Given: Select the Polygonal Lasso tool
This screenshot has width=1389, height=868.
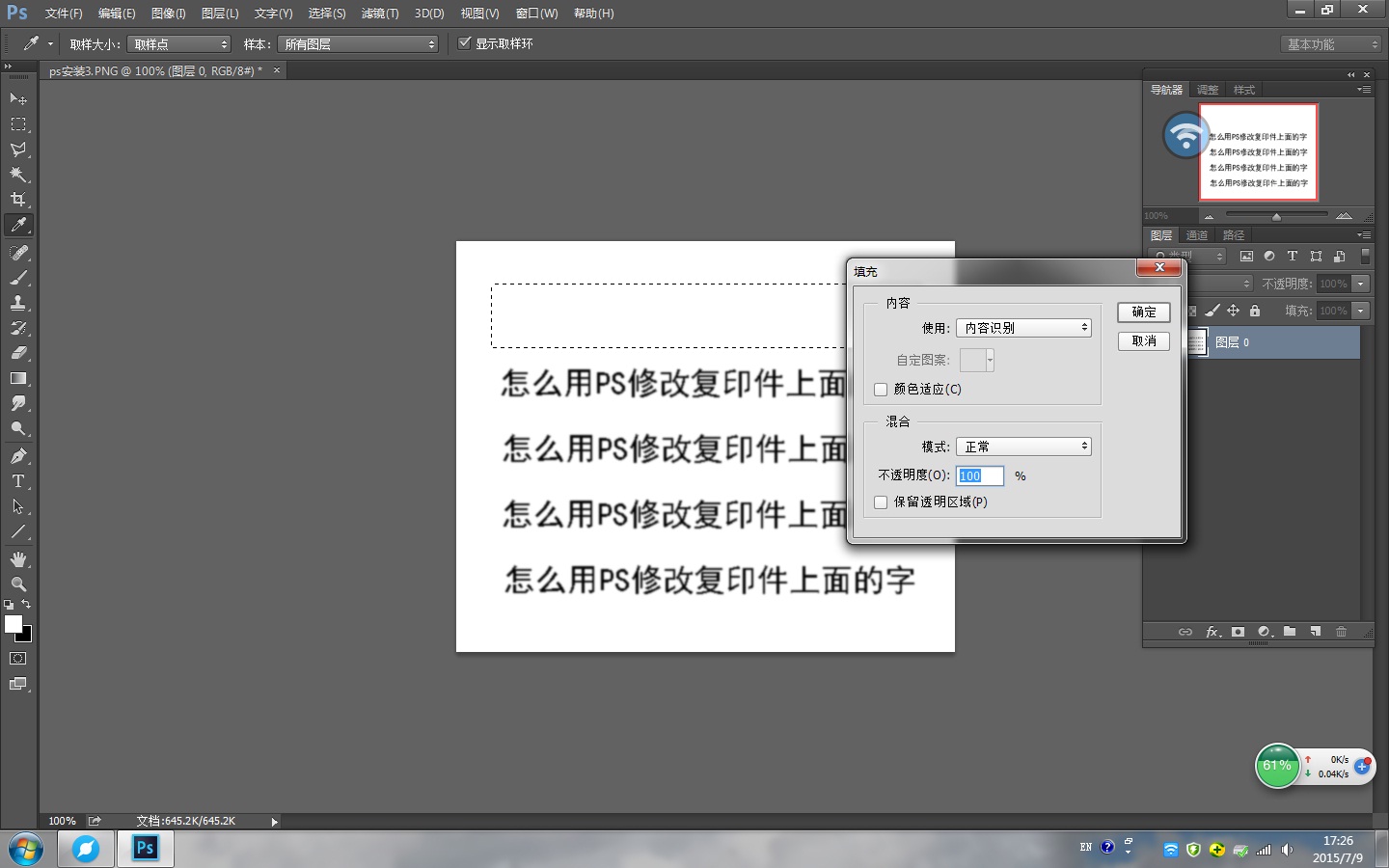Looking at the screenshot, I should [18, 149].
